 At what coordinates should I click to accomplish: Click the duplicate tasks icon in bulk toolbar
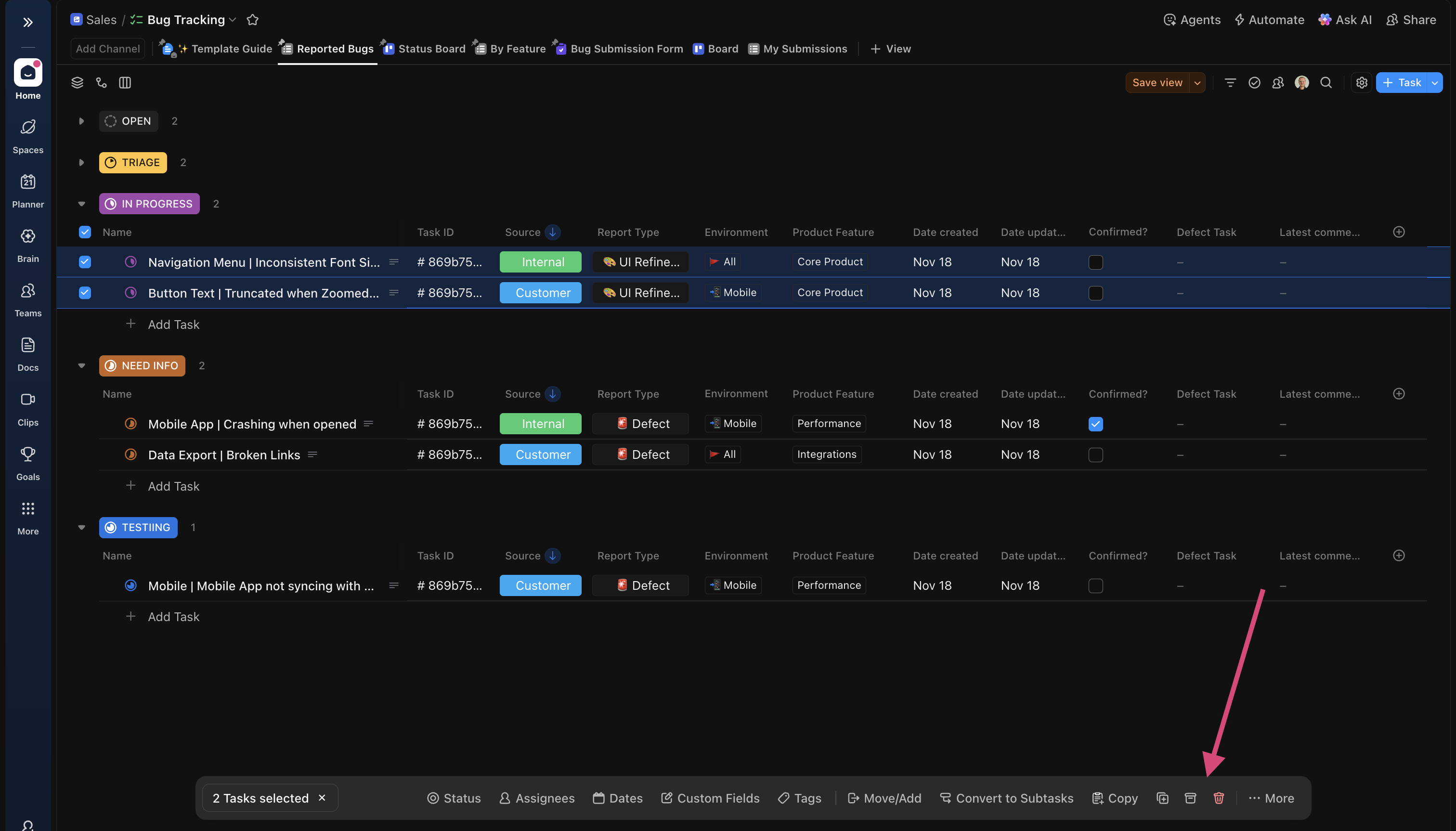coord(1163,798)
